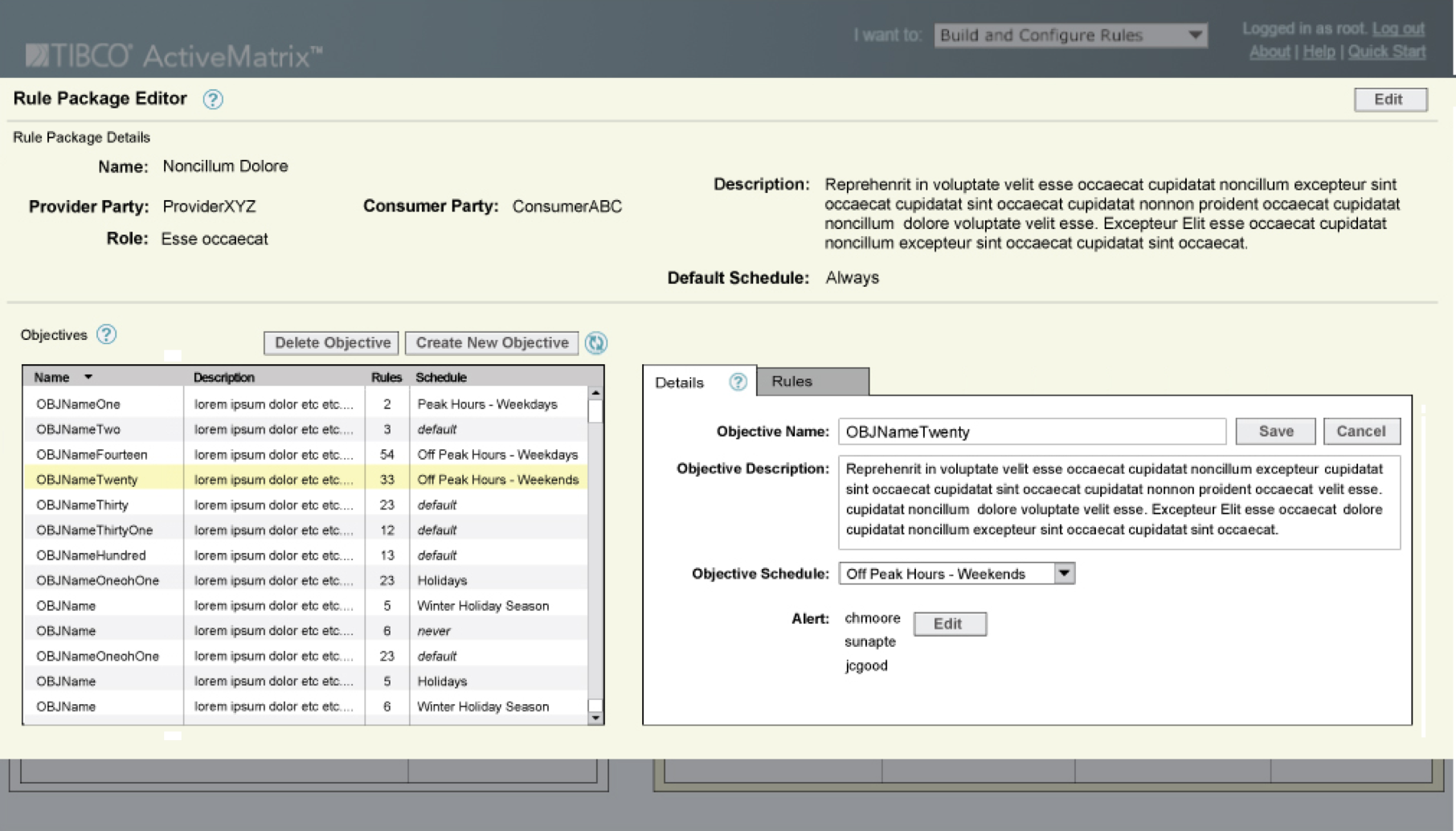This screenshot has width=1456, height=831.
Task: Click the Log out link
Action: 1397,29
